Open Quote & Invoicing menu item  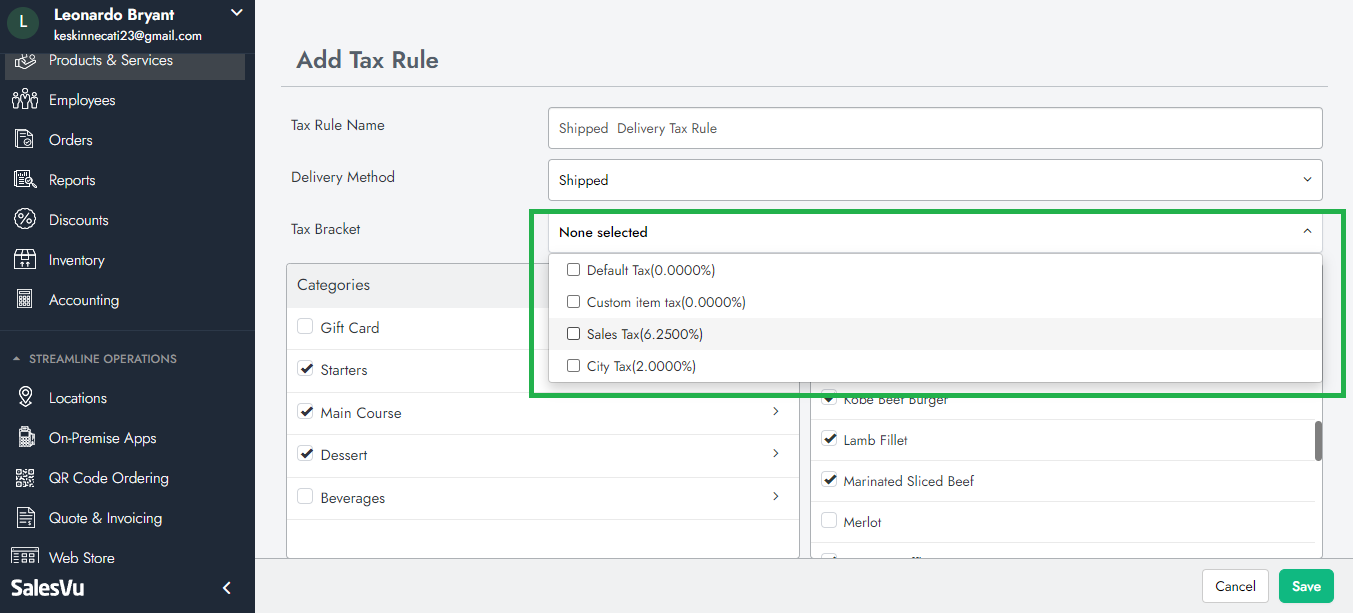105,518
